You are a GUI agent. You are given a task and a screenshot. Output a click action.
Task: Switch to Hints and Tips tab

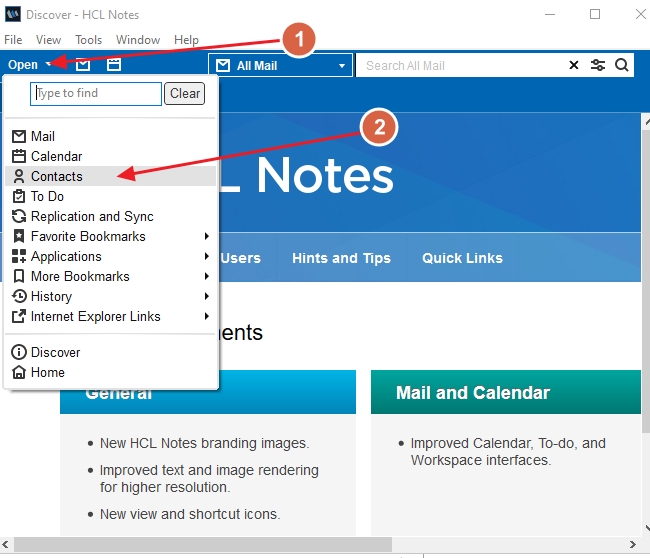[x=342, y=258]
